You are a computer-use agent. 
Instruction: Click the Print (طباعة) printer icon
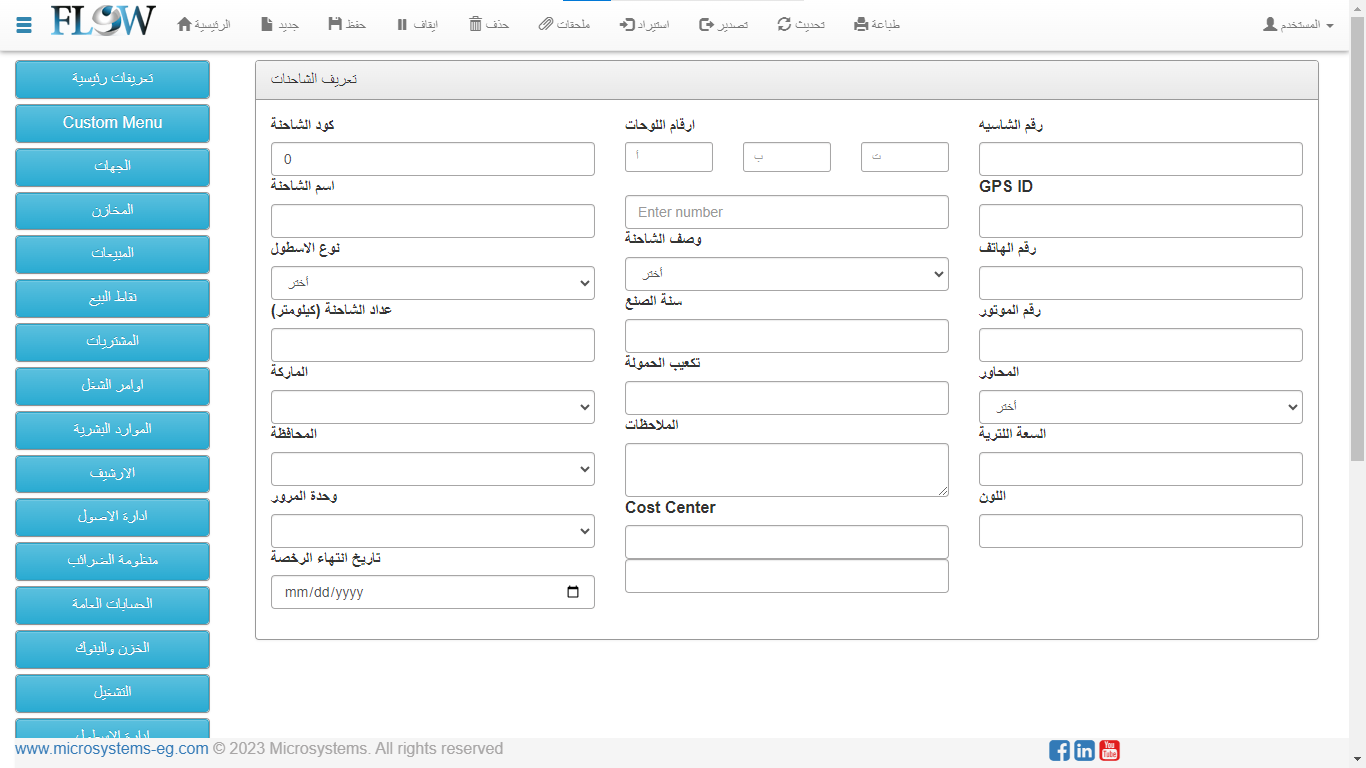pyautogui.click(x=861, y=24)
